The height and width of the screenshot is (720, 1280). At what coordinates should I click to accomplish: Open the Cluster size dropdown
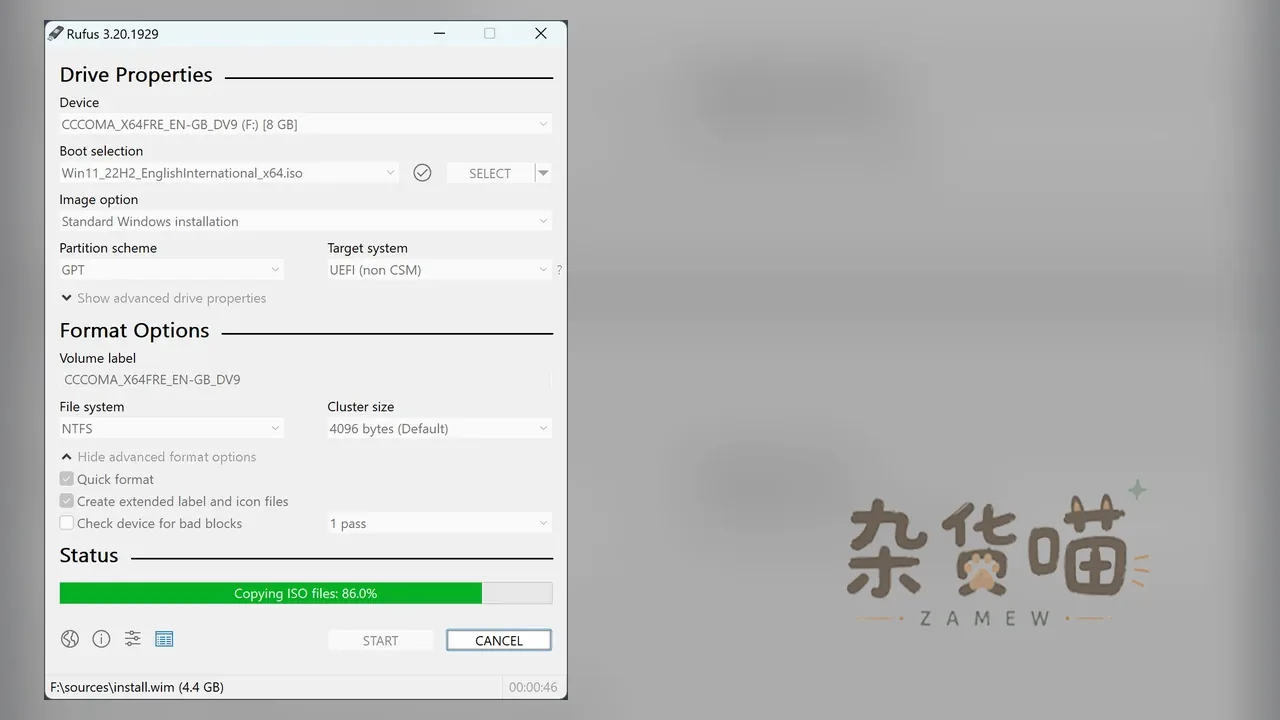439,429
